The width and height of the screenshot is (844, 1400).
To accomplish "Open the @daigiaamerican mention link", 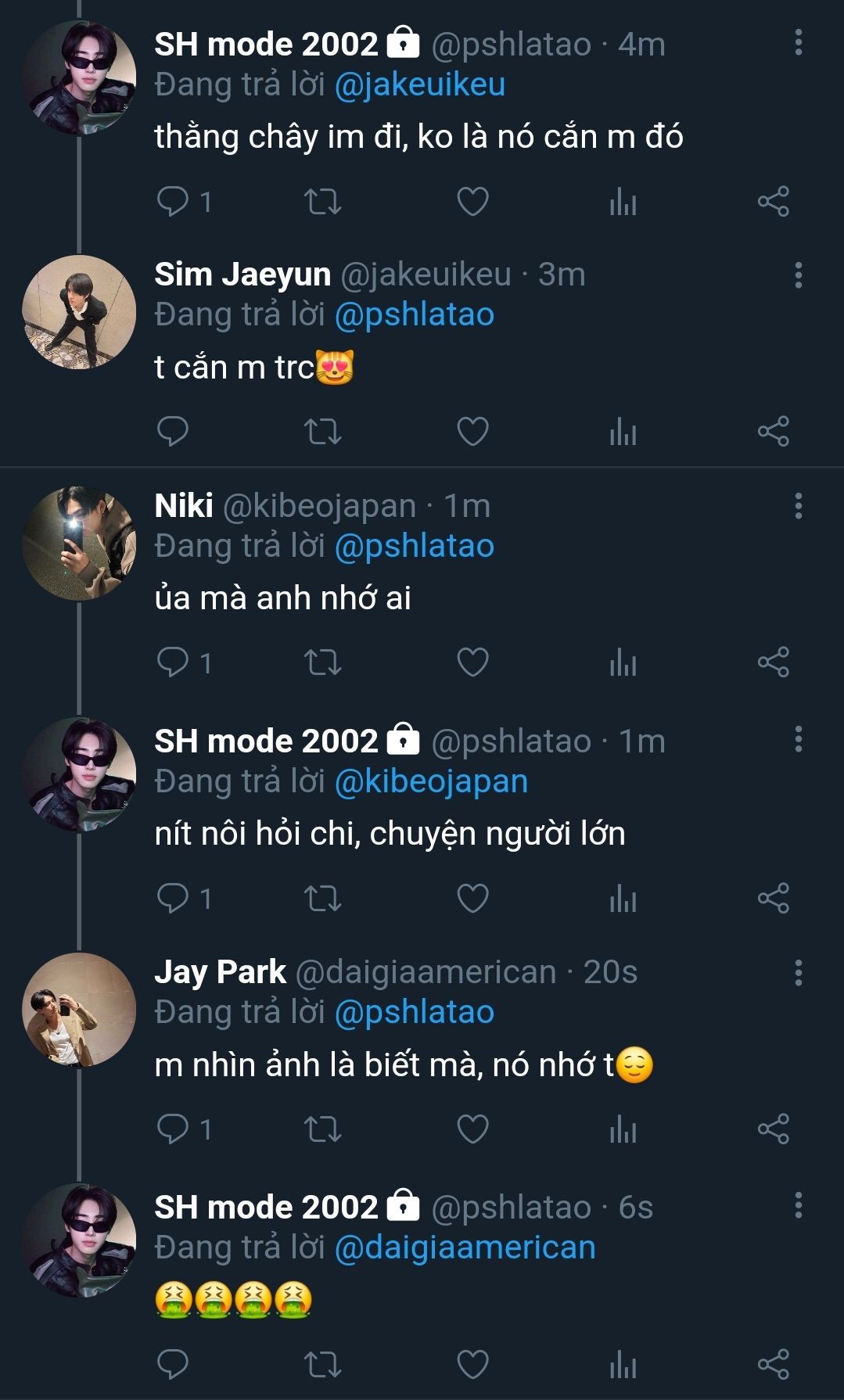I will pos(465,1247).
